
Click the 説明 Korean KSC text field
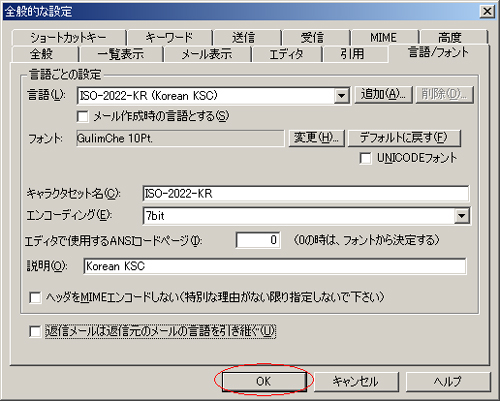(275, 266)
